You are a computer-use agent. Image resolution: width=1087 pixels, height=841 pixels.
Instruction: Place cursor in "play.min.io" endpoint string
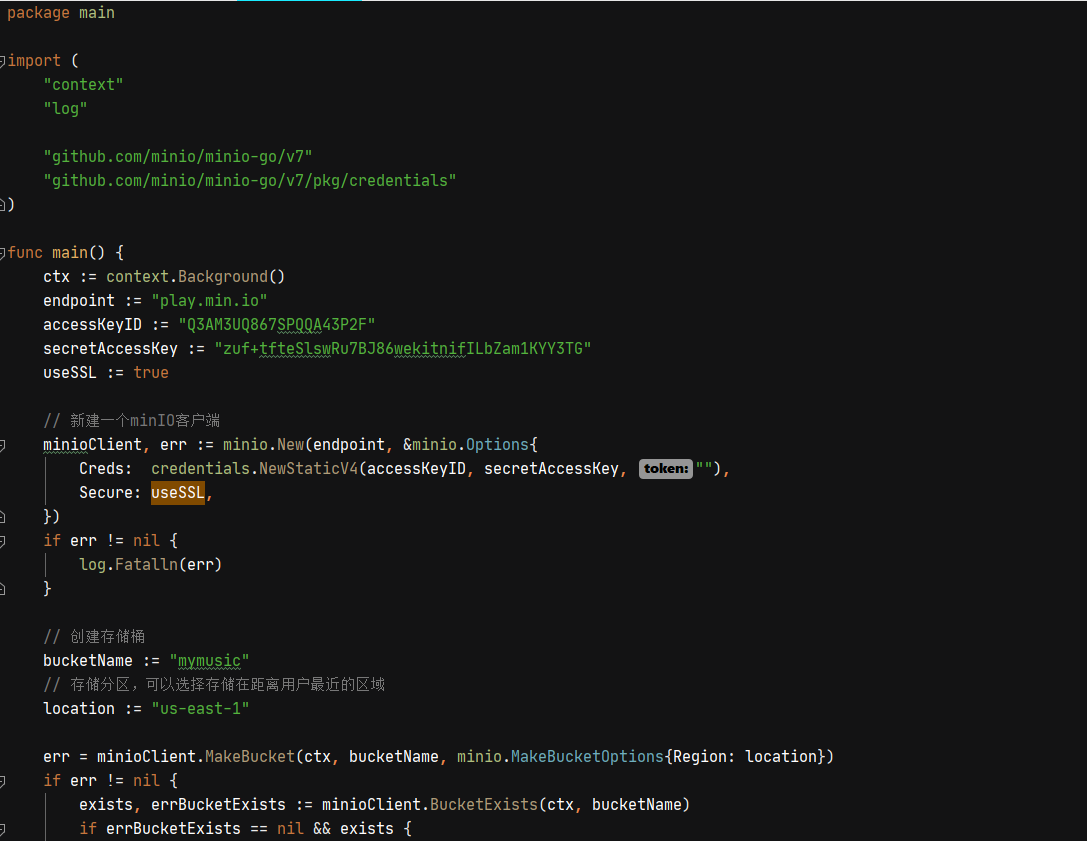(x=209, y=301)
